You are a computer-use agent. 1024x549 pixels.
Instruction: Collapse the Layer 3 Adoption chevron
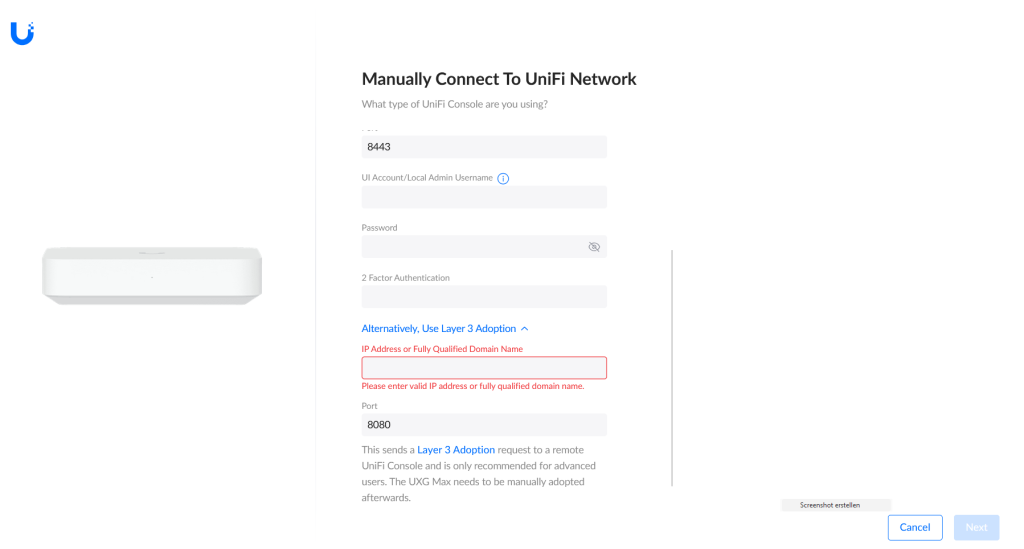524,329
